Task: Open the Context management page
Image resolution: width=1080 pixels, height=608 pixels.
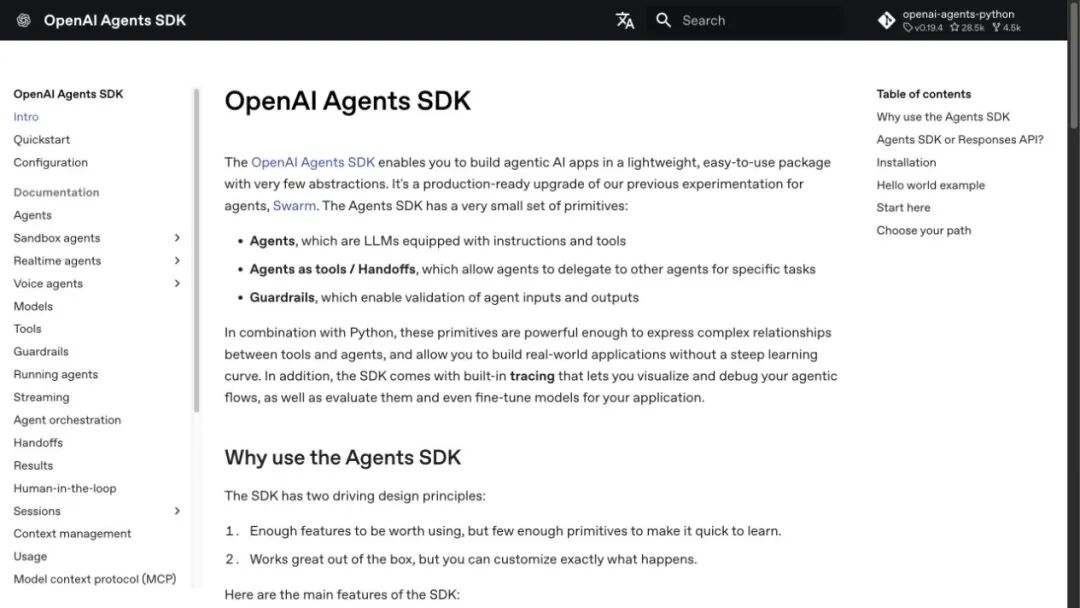Action: pyautogui.click(x=72, y=534)
